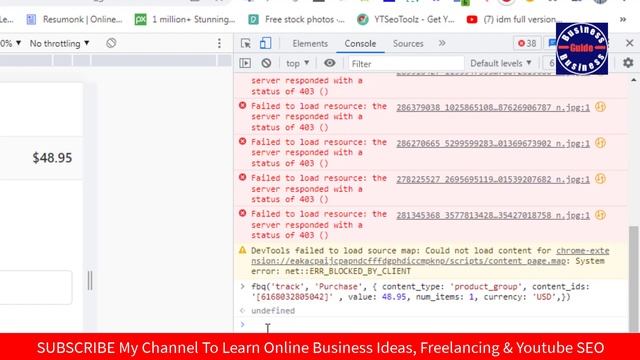
Task: Show the console sidebar icon
Action: point(245,63)
